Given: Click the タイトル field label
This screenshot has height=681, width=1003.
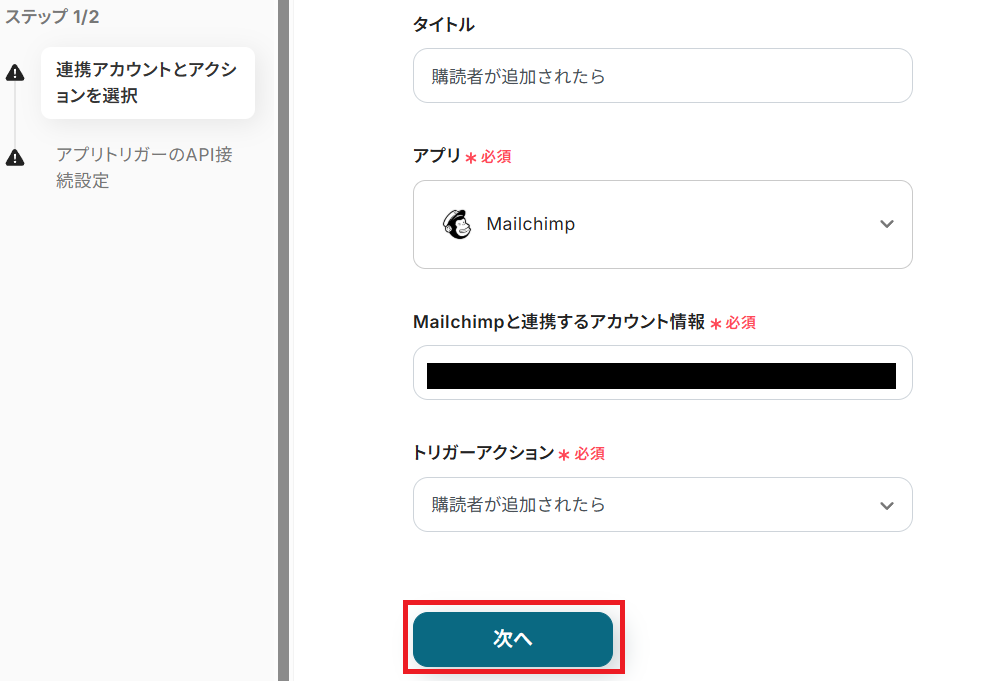Looking at the screenshot, I should [443, 25].
